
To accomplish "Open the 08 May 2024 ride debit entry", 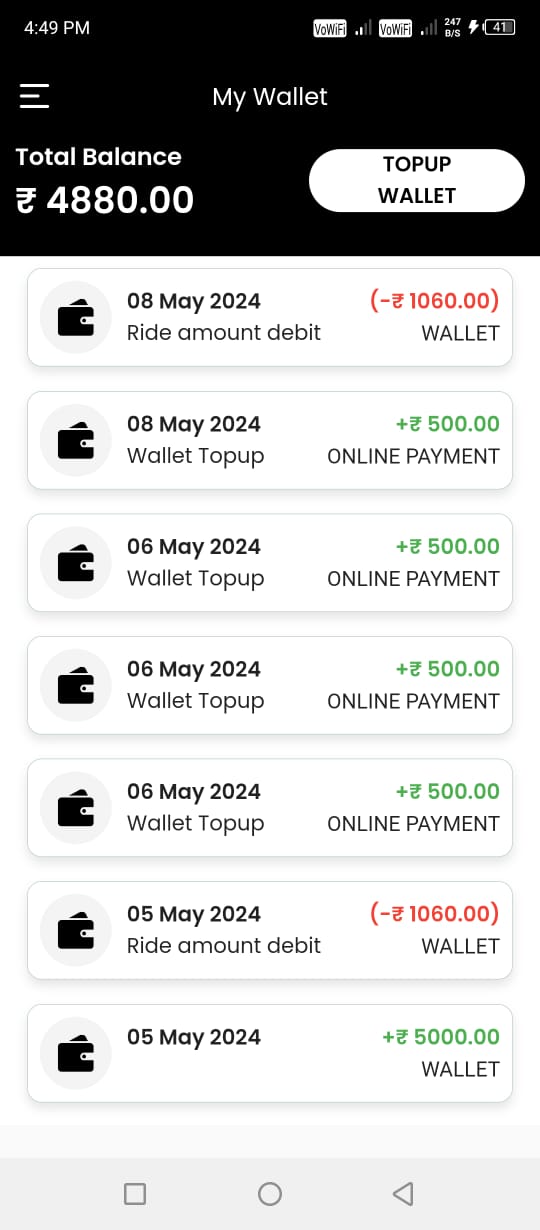I will click(270, 317).
